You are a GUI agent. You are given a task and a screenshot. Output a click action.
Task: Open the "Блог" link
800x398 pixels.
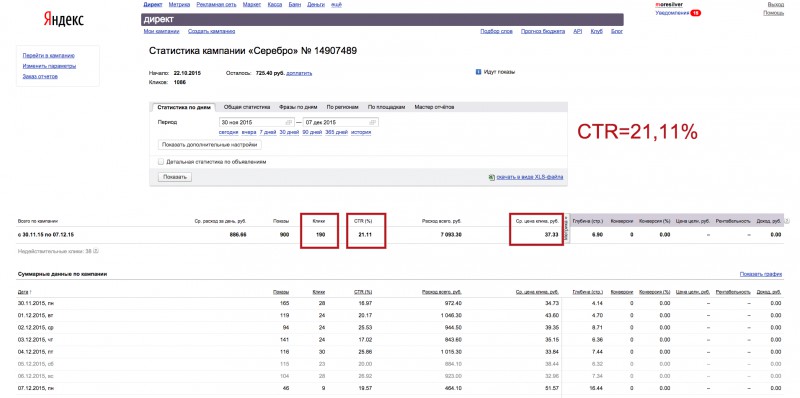pyautogui.click(x=617, y=31)
